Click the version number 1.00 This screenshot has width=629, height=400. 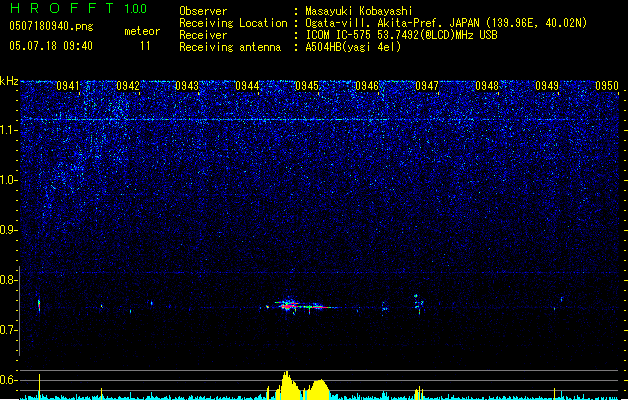point(136,8)
